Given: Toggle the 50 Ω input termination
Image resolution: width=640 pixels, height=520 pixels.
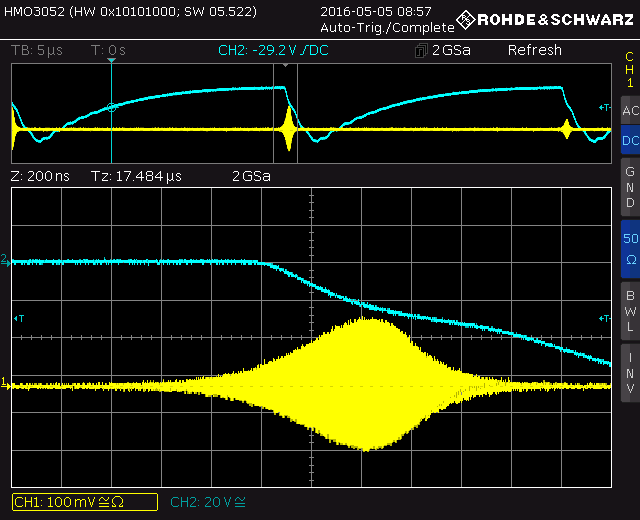Looking at the screenshot, I should [629, 248].
